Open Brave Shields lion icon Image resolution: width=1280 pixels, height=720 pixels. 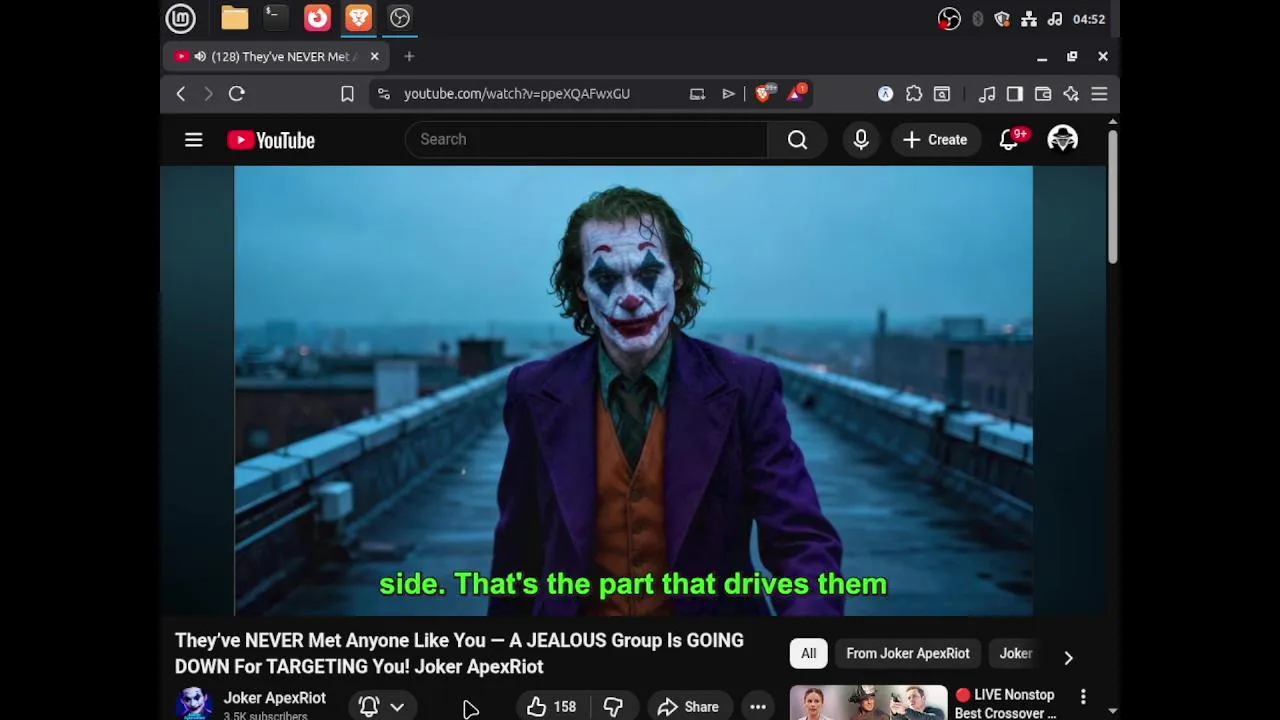[764, 94]
